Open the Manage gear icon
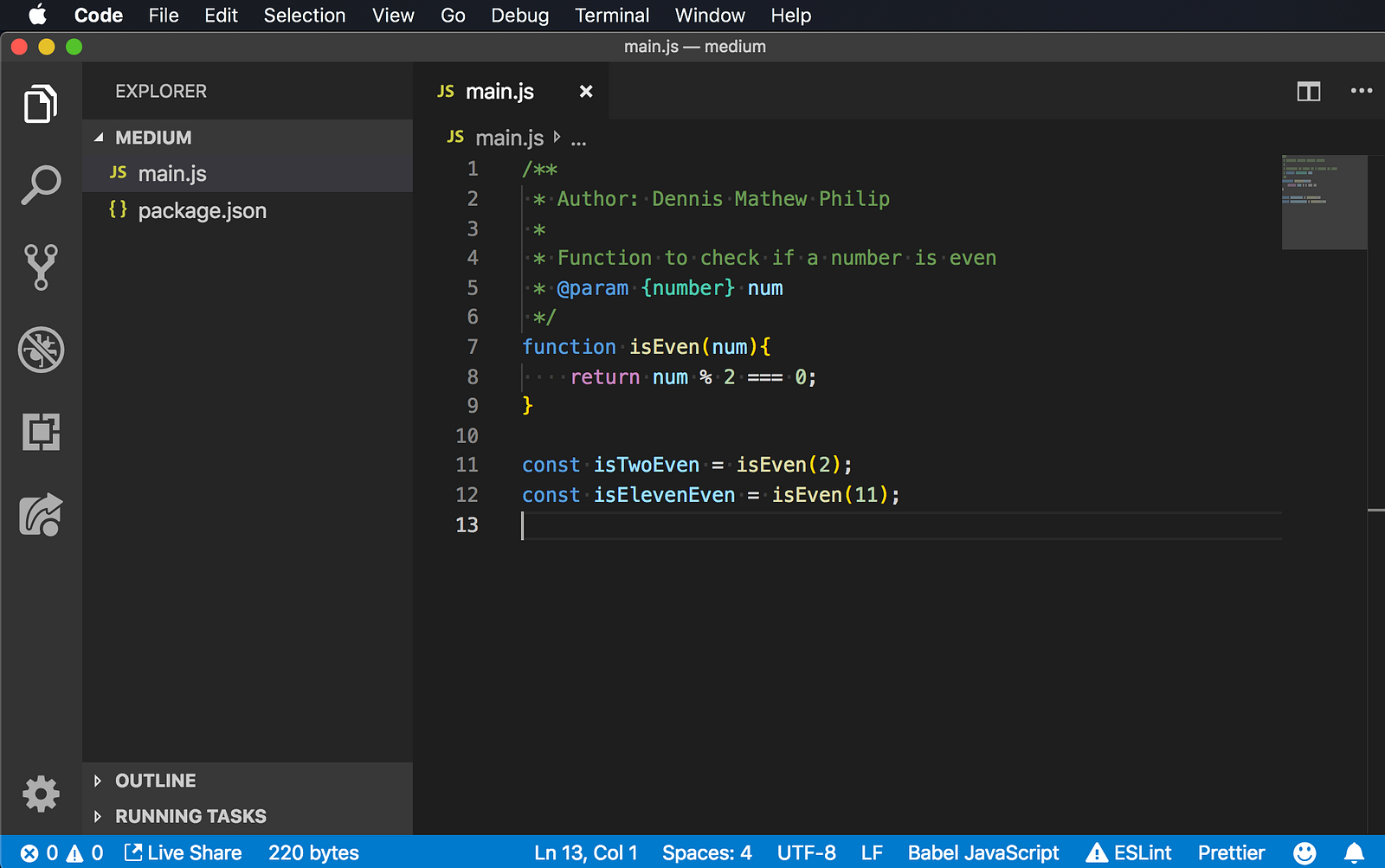 [41, 794]
